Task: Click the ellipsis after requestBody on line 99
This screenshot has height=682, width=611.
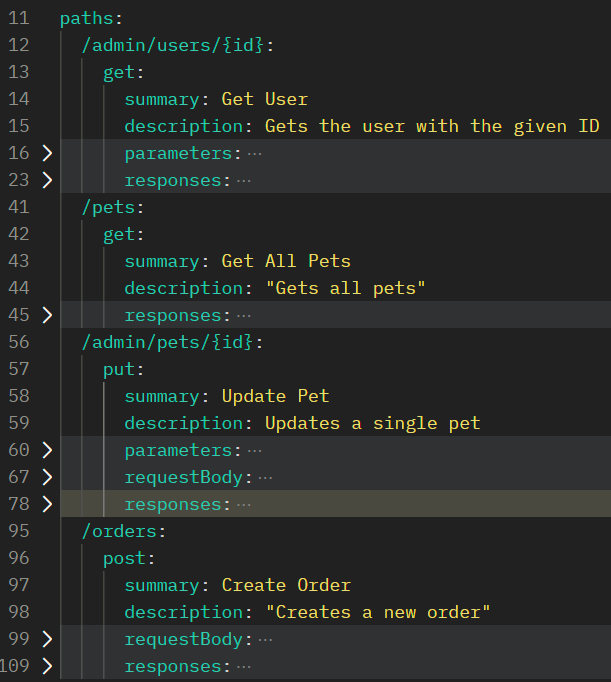Action: coord(265,639)
